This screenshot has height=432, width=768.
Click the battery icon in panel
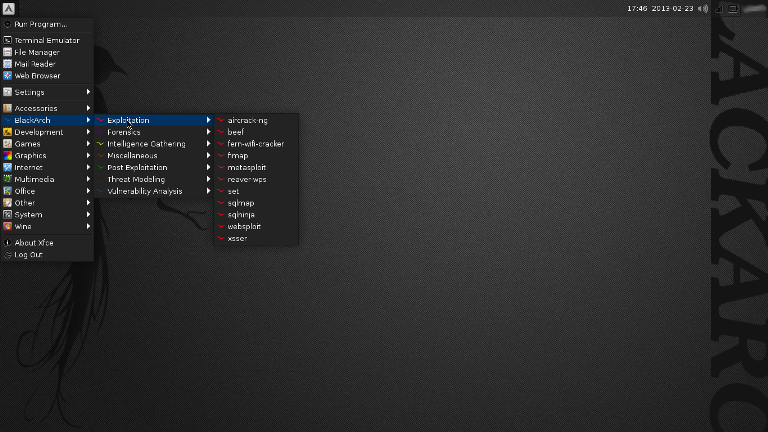coord(733,9)
